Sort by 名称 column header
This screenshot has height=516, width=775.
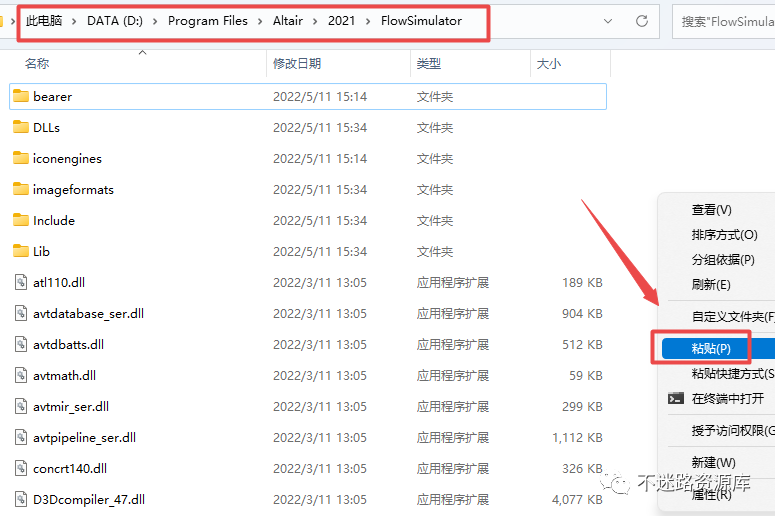(37, 63)
